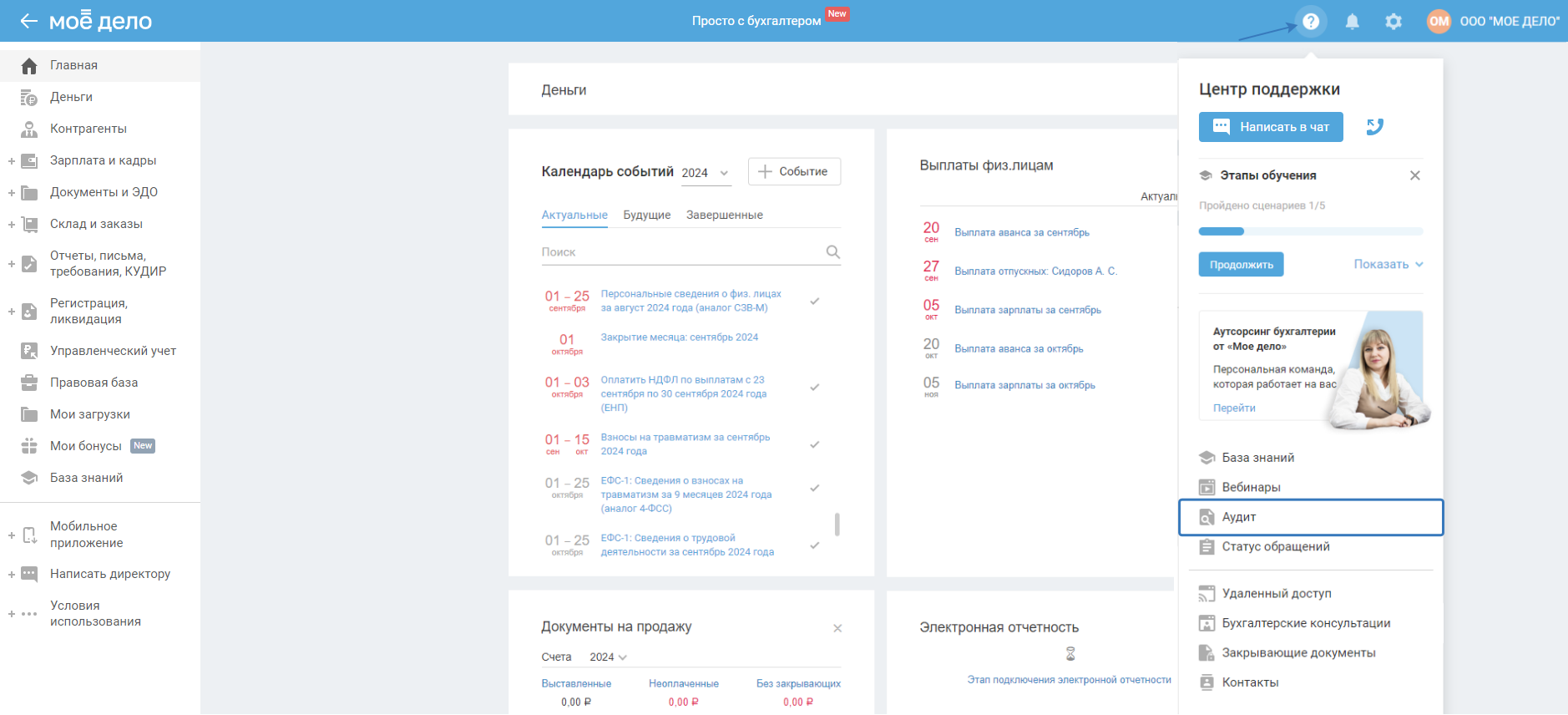The width and height of the screenshot is (1568, 715).
Task: Click the Удаленный доступ cast icon
Action: tap(1206, 593)
